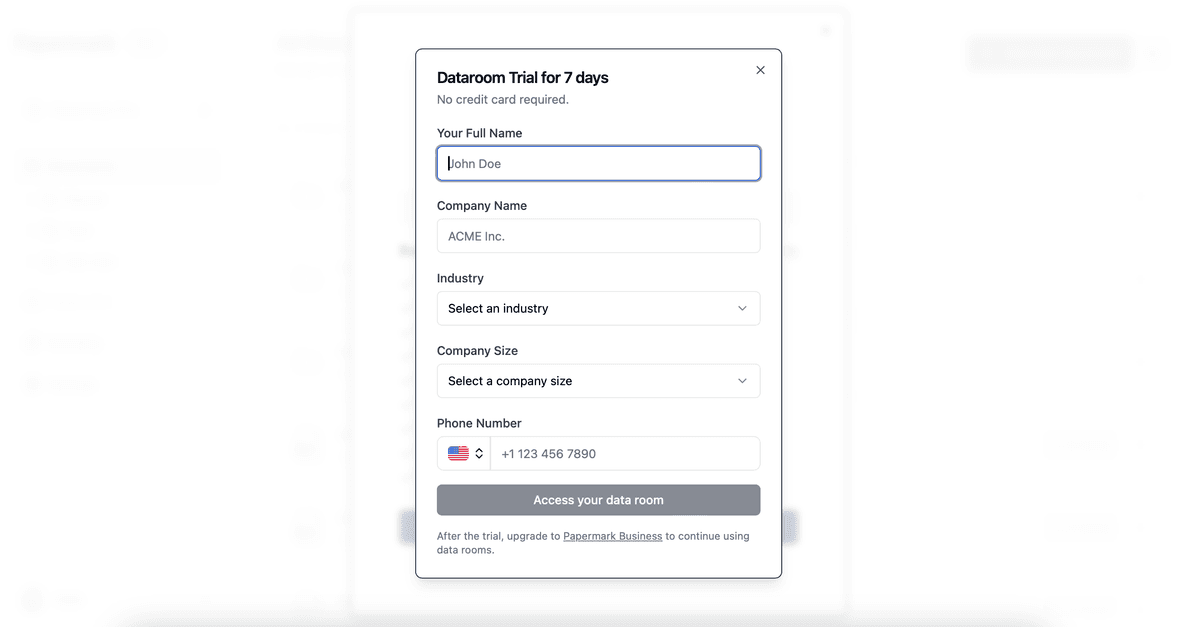Click the Phone Number label

[x=479, y=423]
